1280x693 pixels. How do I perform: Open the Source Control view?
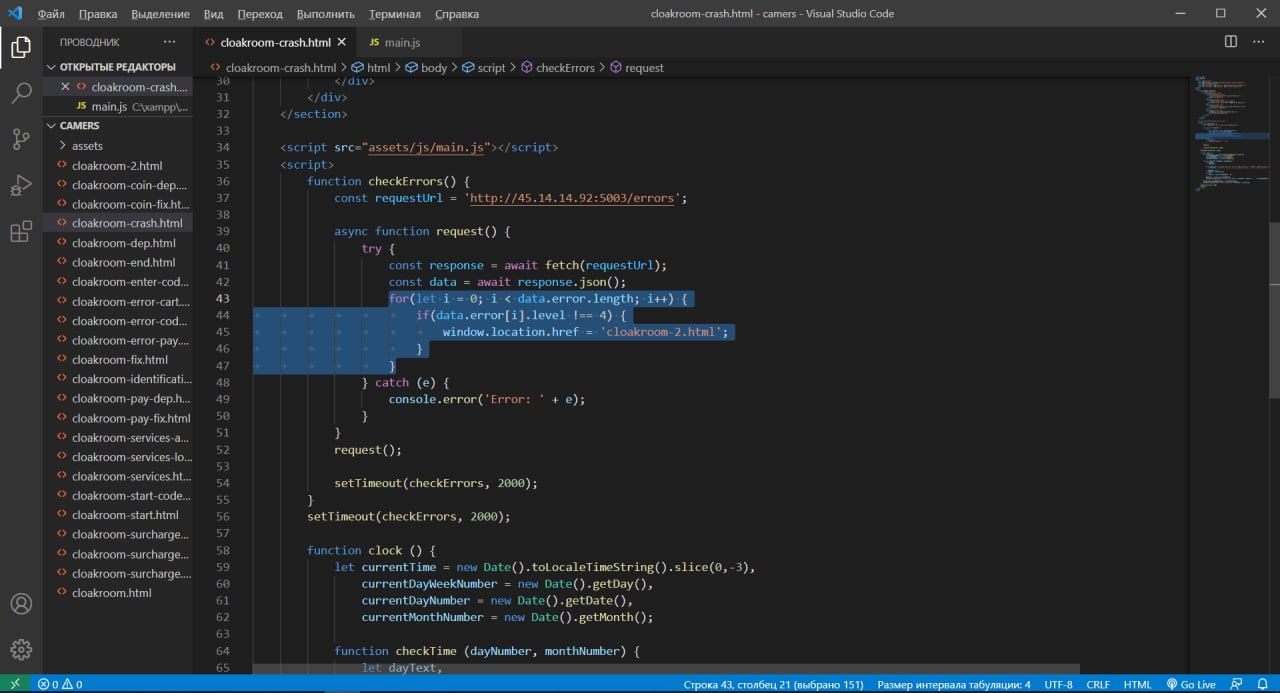[x=21, y=139]
